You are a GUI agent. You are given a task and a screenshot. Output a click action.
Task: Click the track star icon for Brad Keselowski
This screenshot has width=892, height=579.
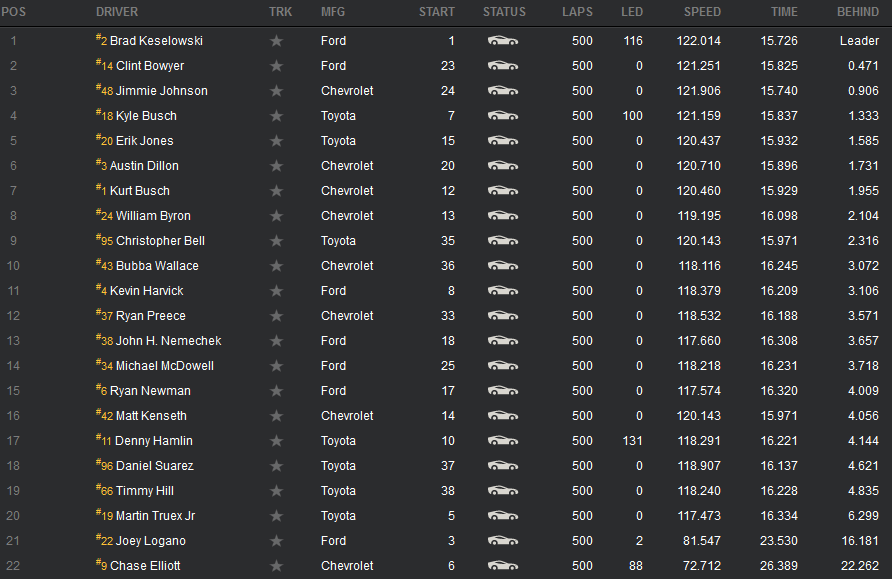276,41
